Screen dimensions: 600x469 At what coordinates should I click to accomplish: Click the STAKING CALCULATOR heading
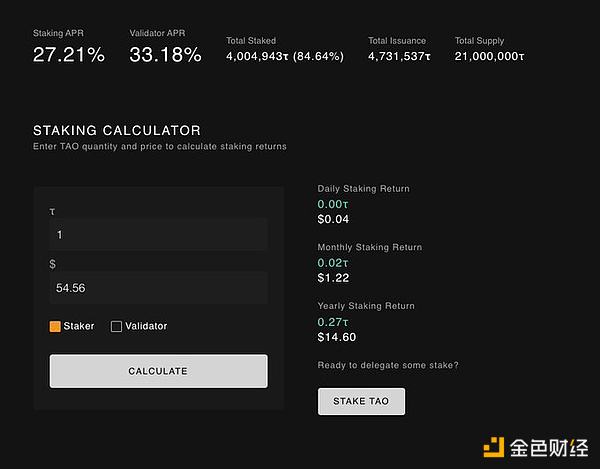pos(116,130)
